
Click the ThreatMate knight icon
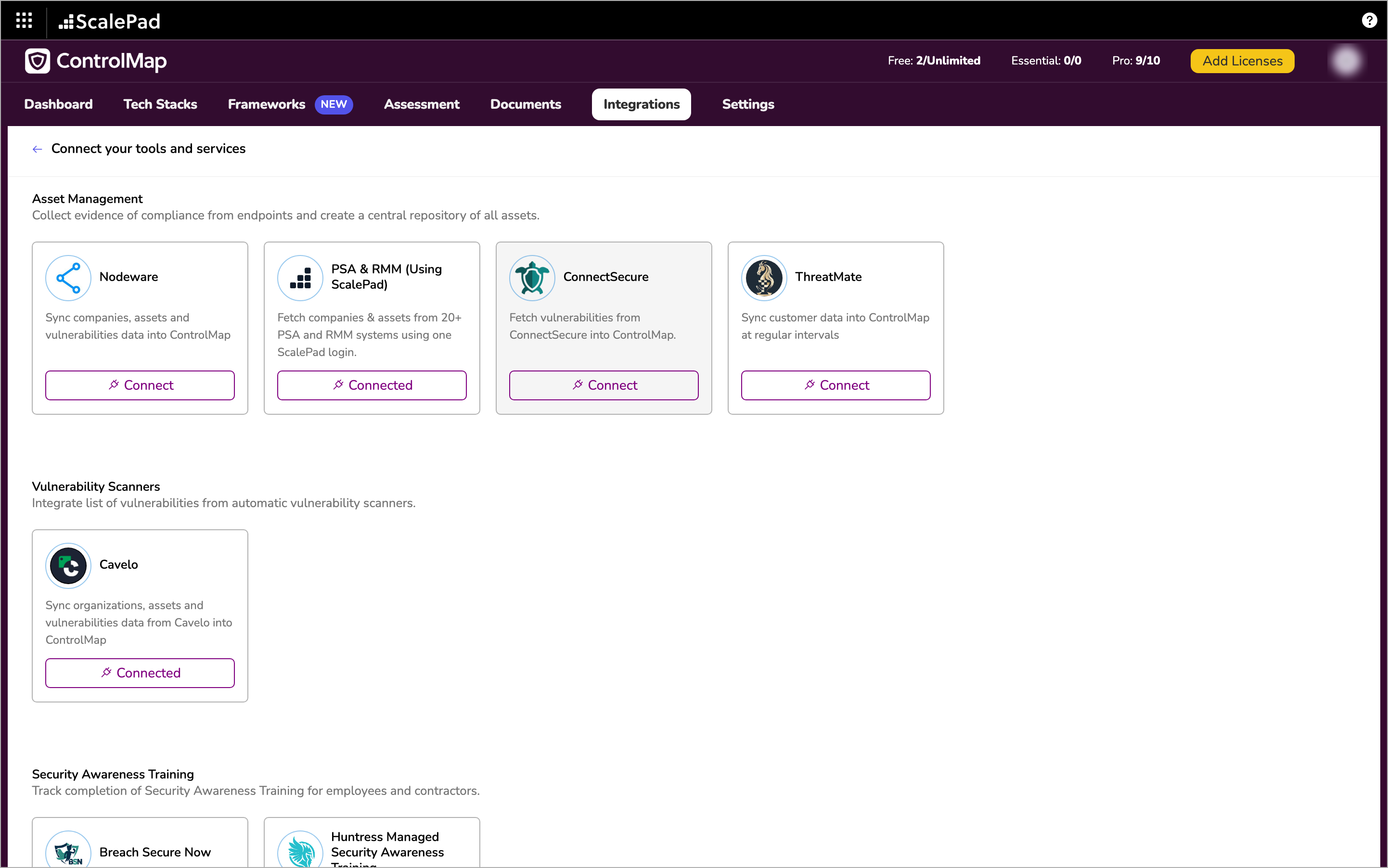tap(764, 278)
